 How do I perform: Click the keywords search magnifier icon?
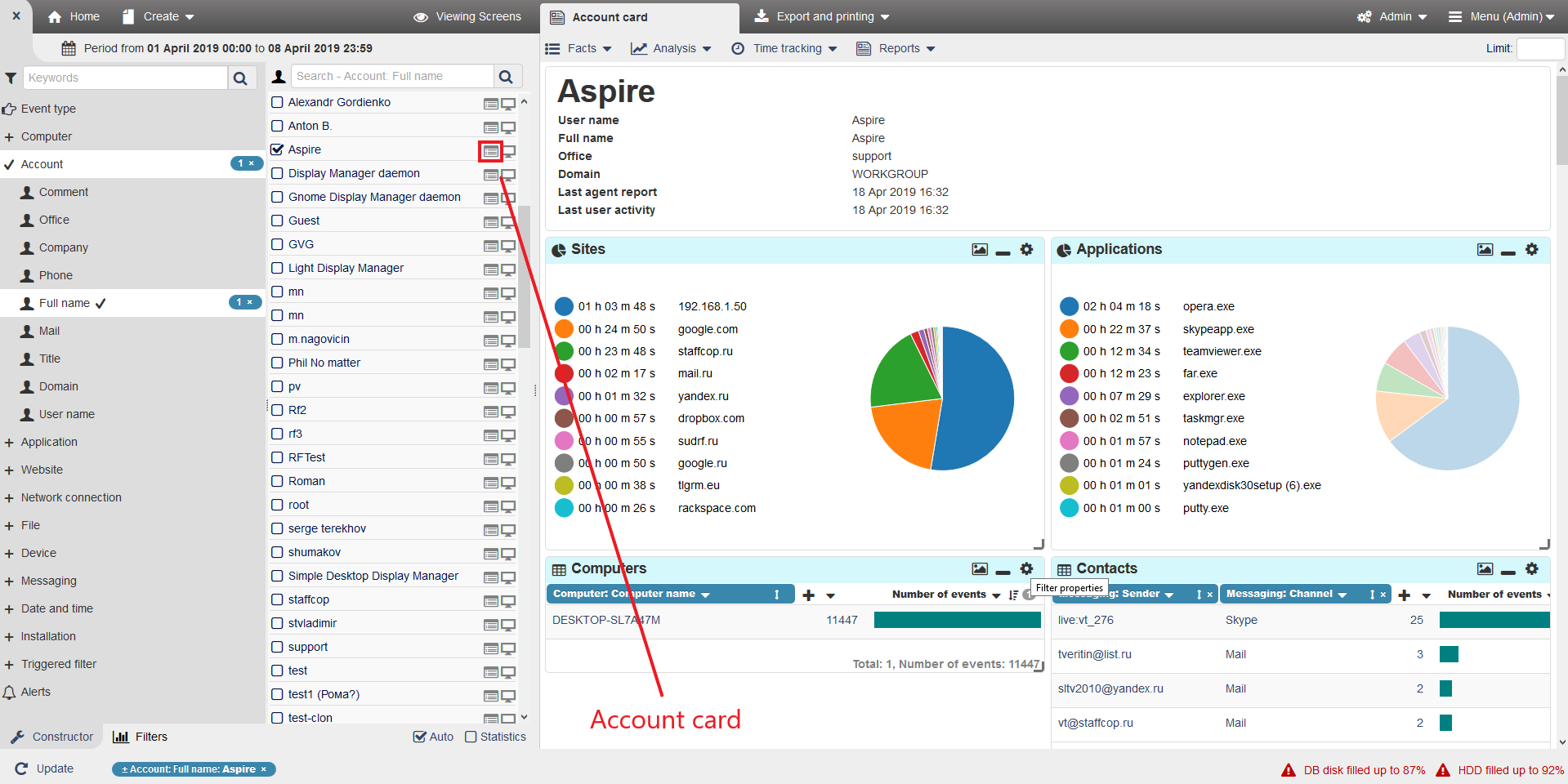coord(240,78)
